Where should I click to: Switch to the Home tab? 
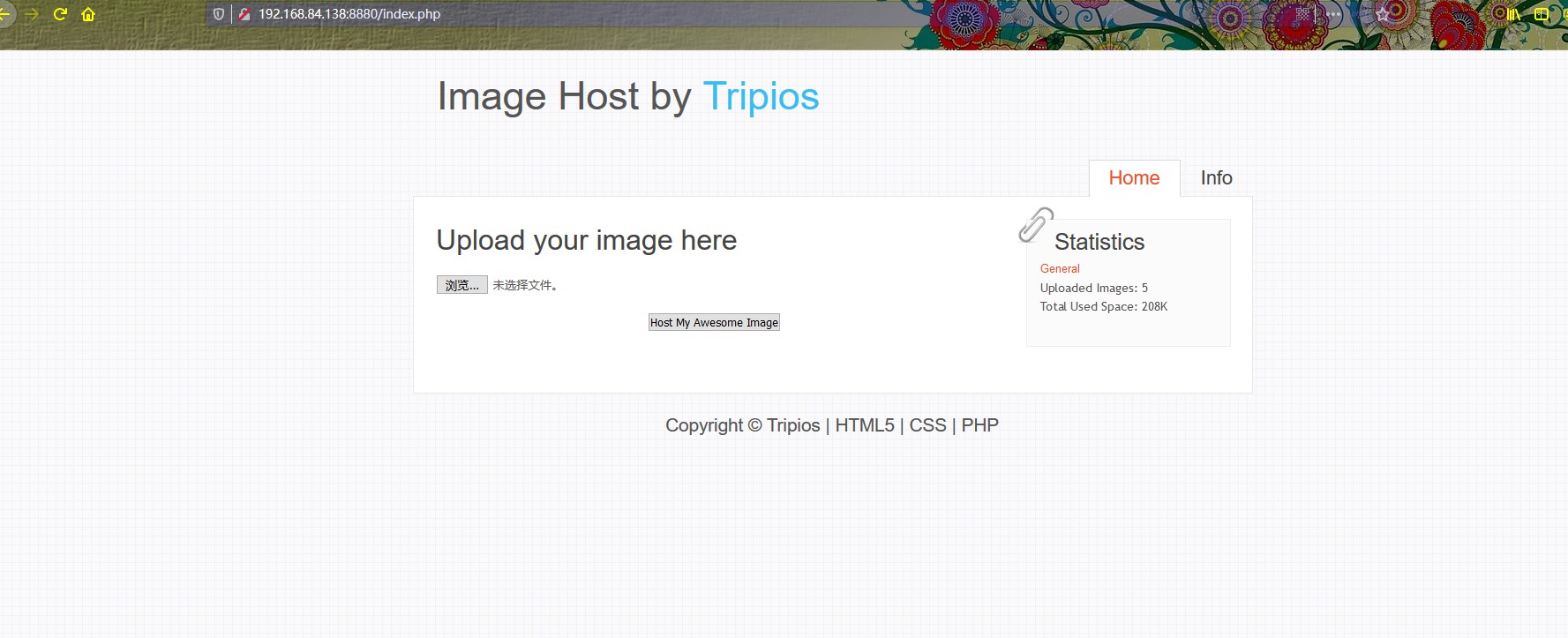(x=1134, y=177)
